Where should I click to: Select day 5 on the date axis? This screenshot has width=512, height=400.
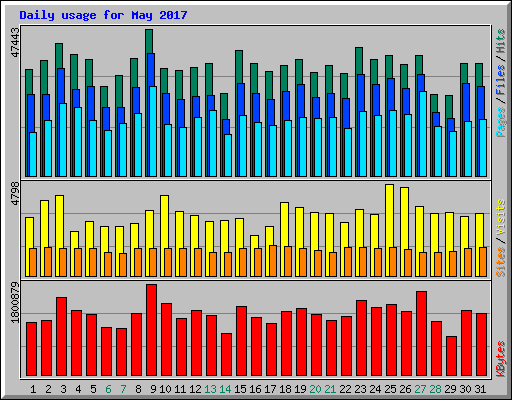93,389
